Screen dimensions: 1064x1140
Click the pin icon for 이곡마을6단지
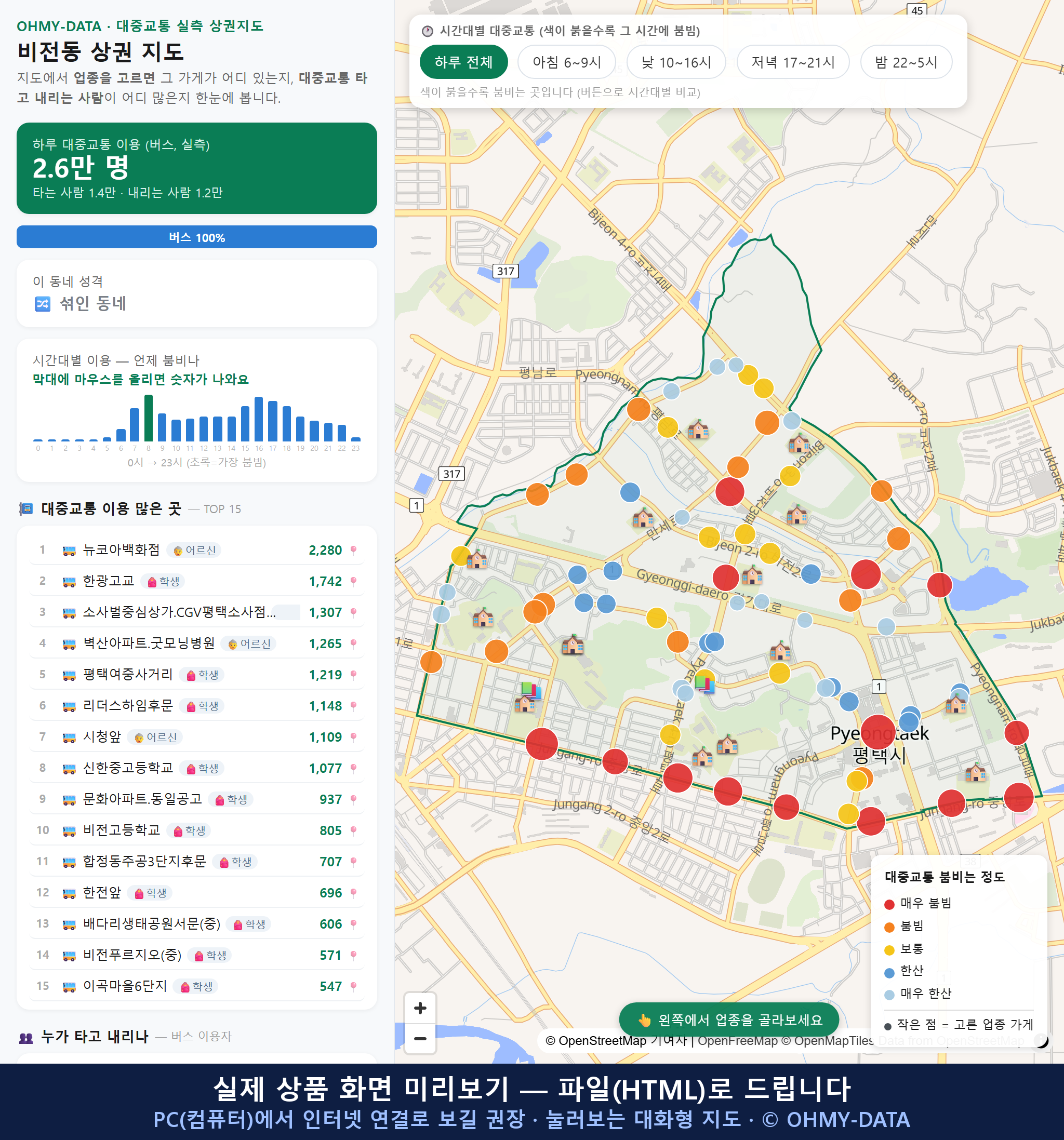(x=353, y=986)
